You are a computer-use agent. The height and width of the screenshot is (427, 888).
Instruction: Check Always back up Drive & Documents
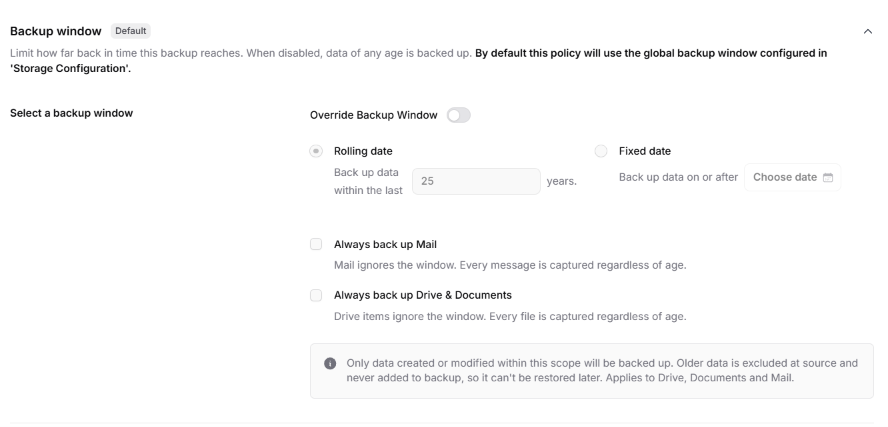[316, 295]
